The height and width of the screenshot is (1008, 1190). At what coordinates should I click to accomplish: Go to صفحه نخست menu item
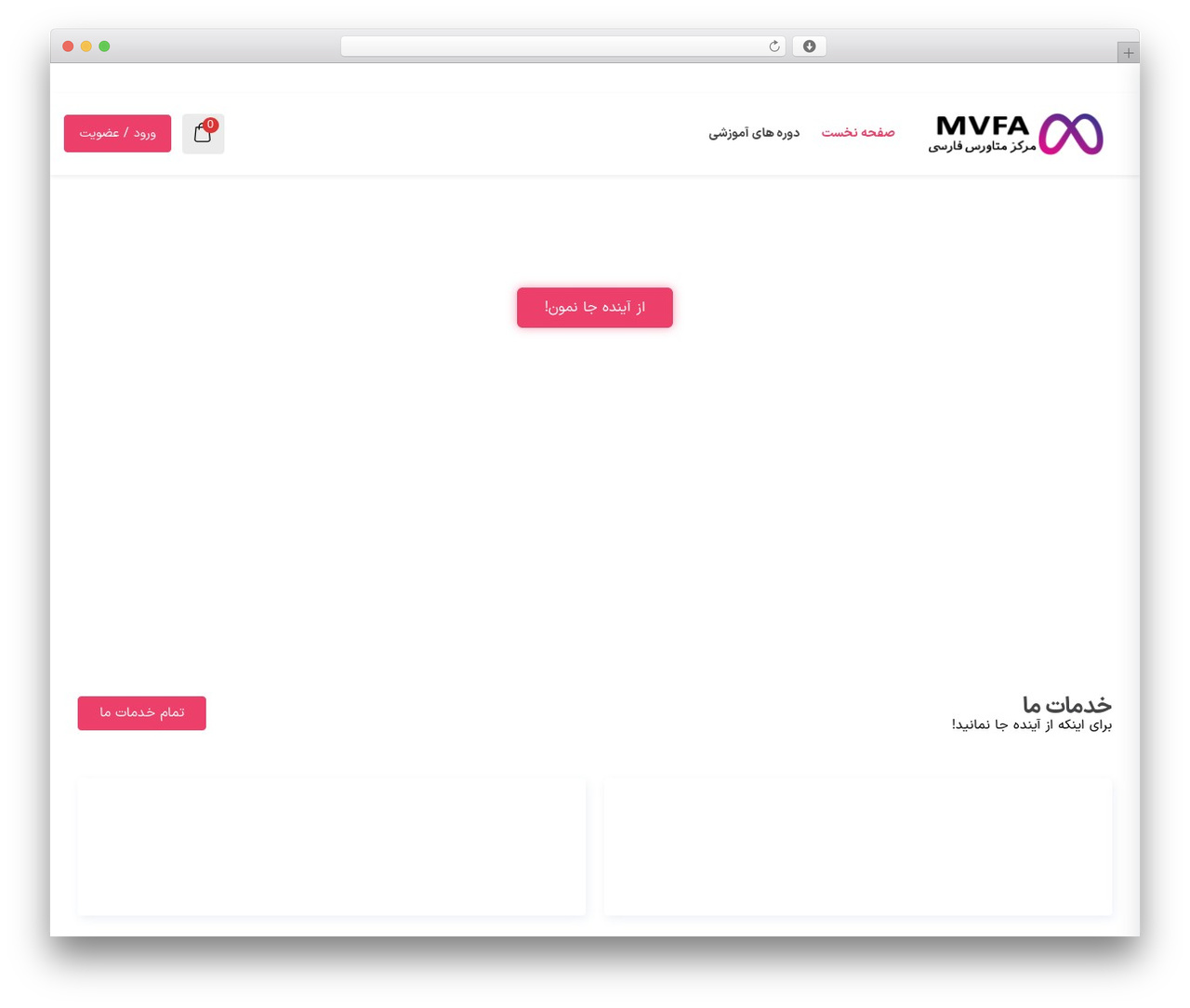pyautogui.click(x=858, y=133)
